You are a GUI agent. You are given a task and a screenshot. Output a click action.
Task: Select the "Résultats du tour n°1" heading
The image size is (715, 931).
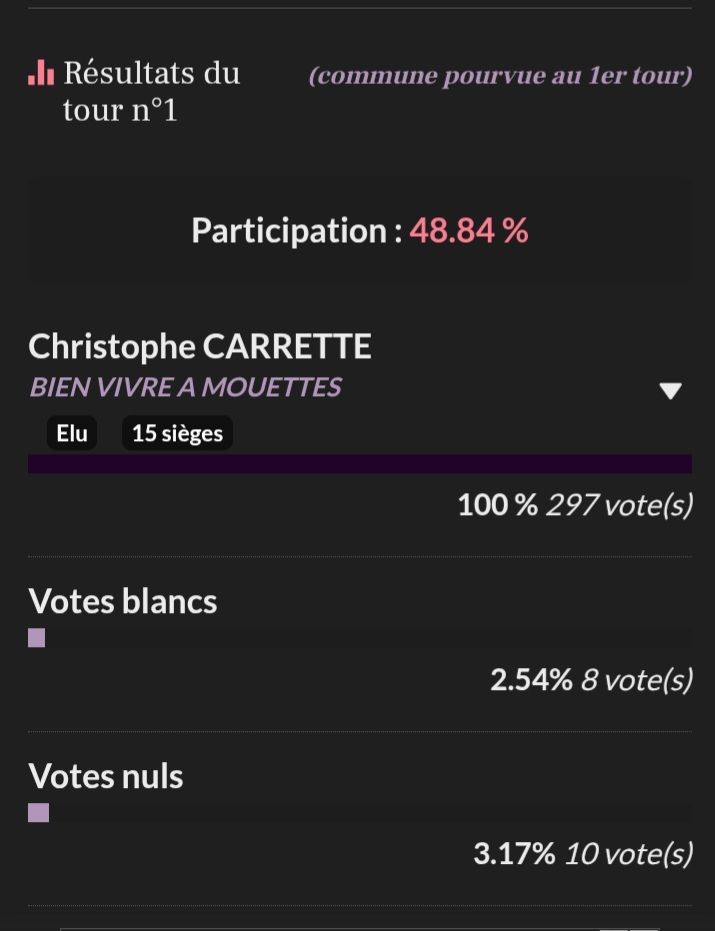click(x=151, y=91)
